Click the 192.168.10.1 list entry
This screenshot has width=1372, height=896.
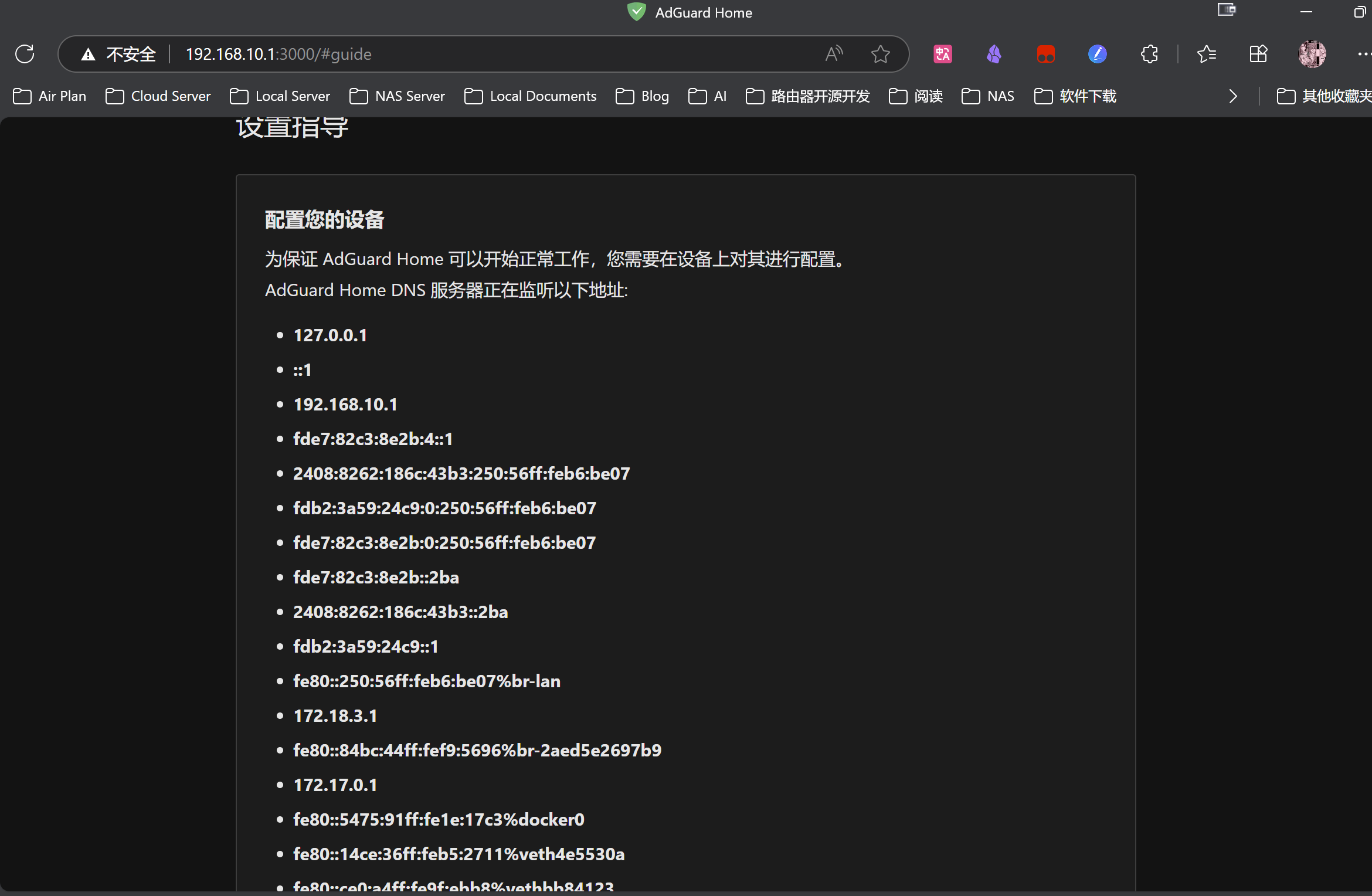pyautogui.click(x=345, y=405)
